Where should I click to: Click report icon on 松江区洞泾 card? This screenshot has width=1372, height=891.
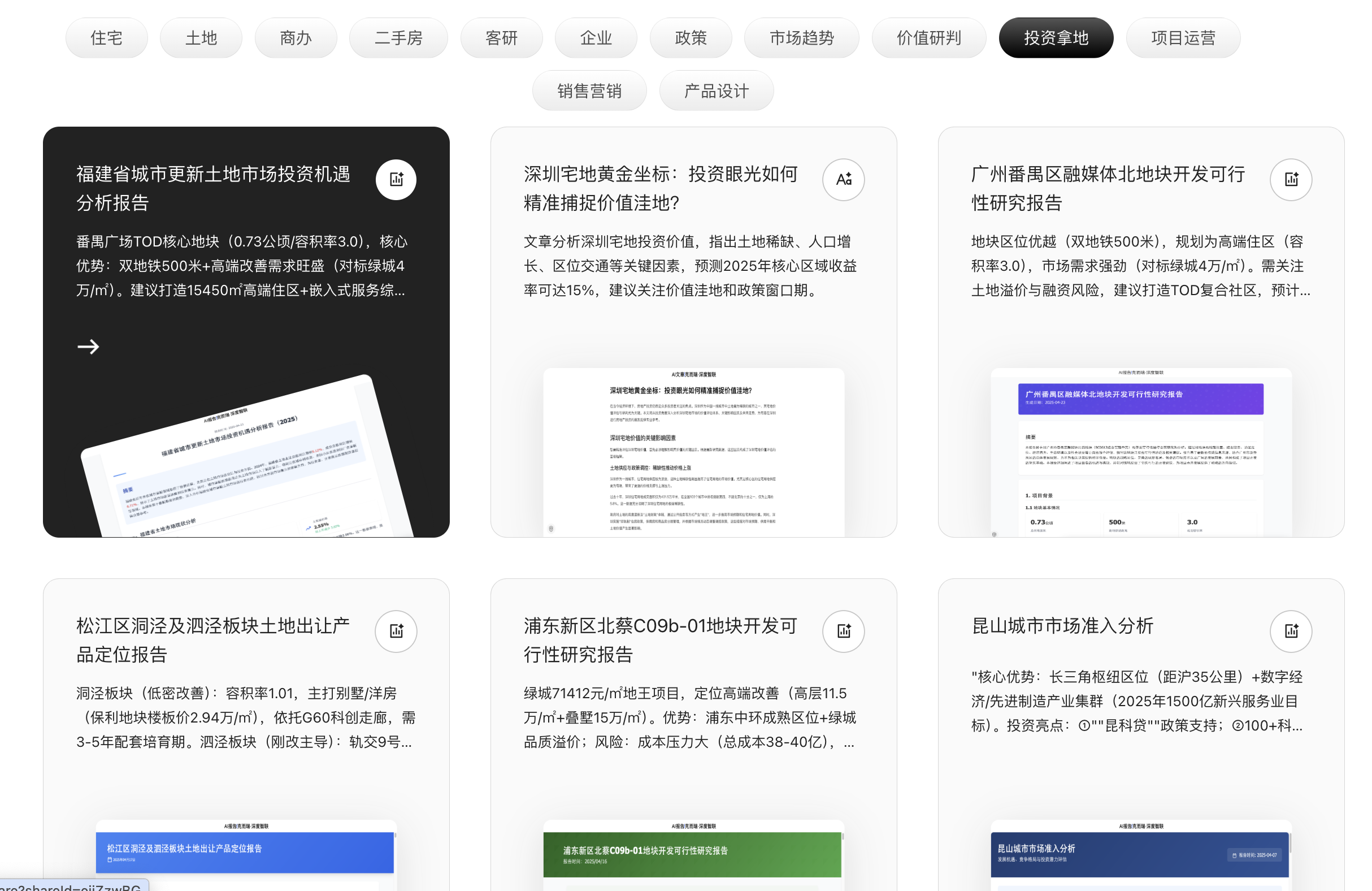click(x=396, y=631)
